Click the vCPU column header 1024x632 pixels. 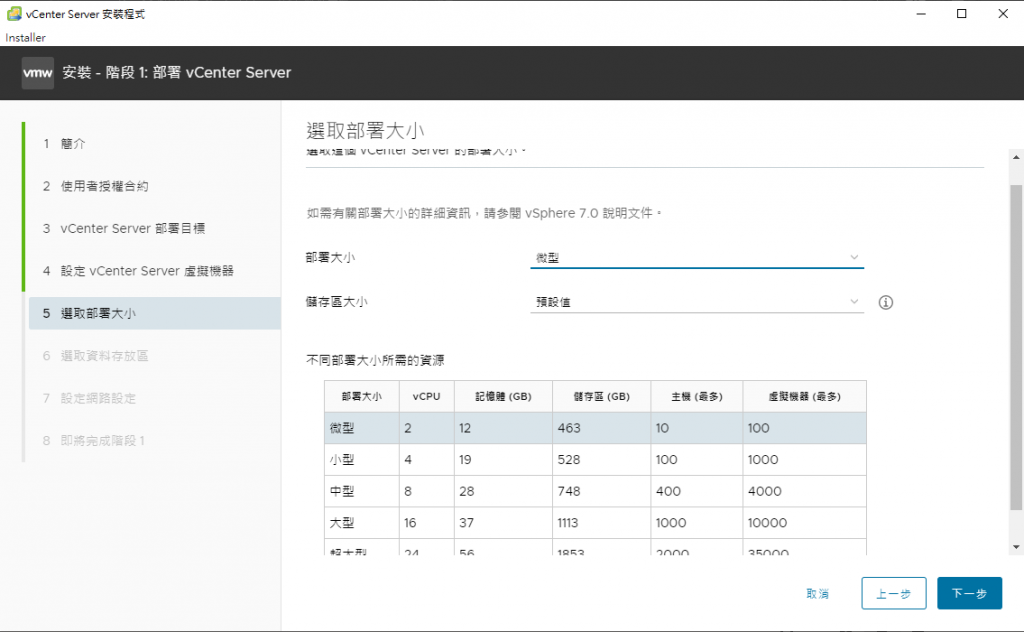point(426,396)
